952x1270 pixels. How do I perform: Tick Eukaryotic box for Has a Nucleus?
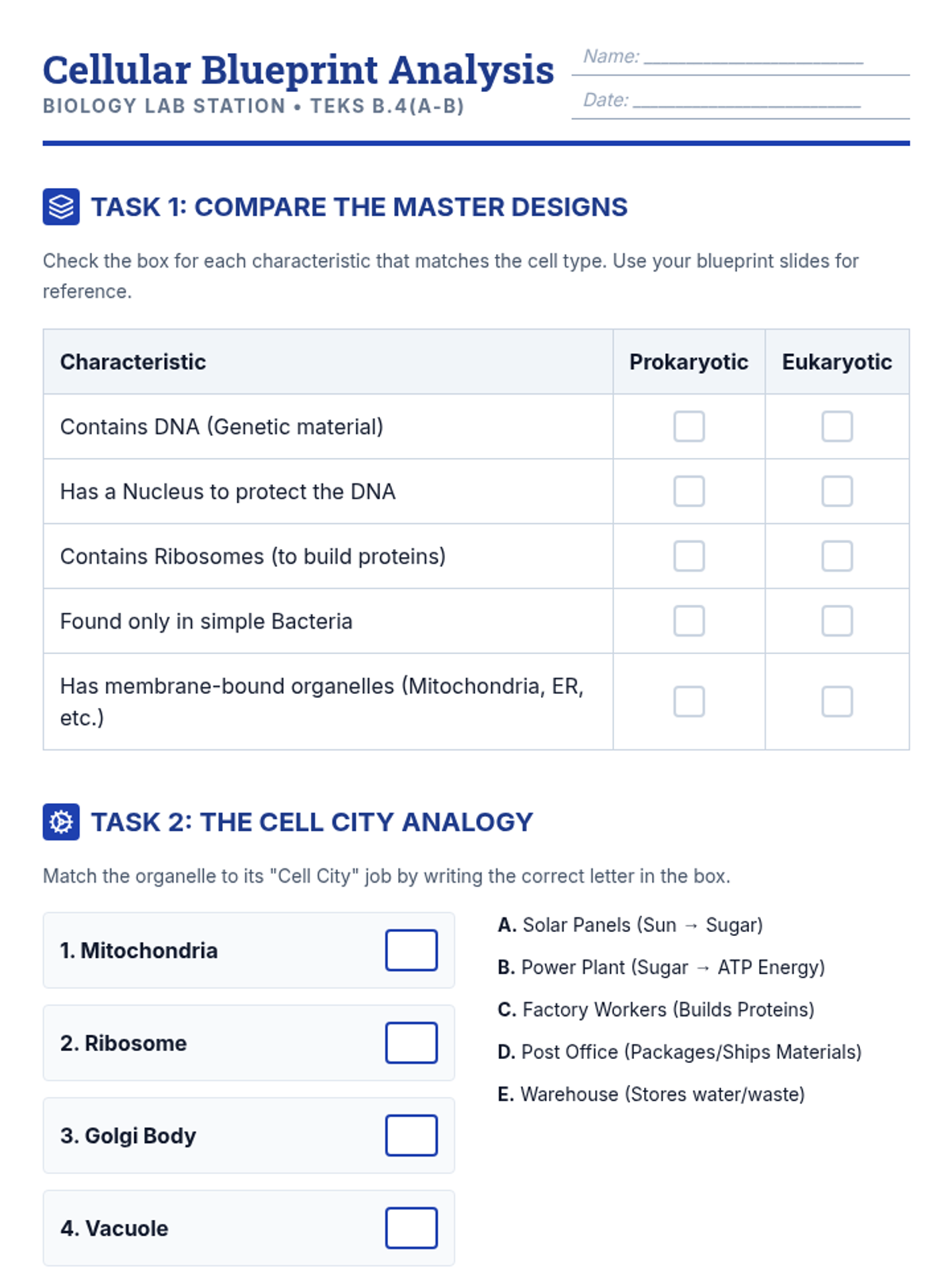[x=837, y=491]
